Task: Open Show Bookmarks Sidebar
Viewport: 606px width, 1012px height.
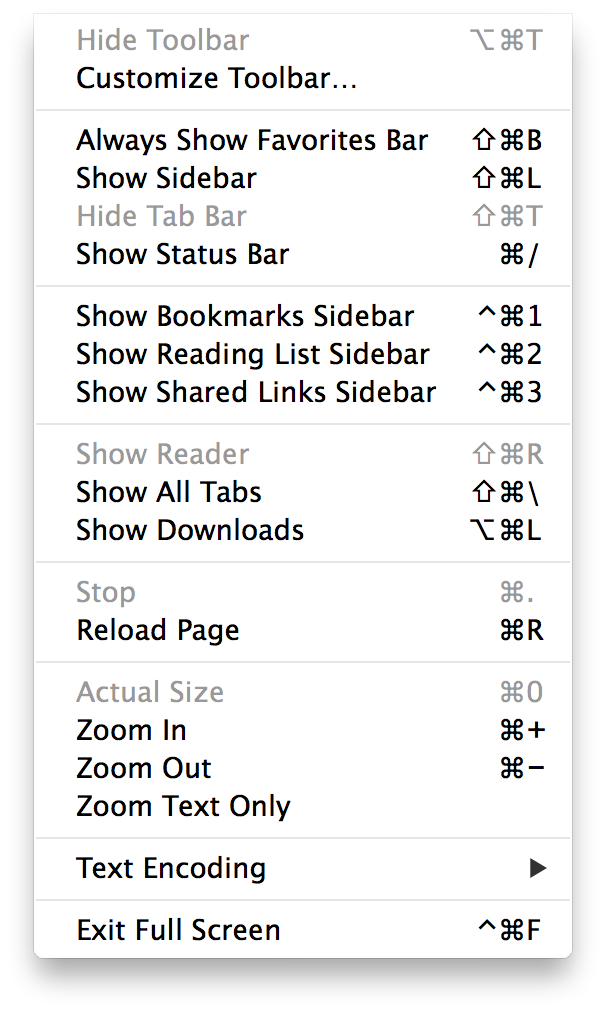Action: (x=245, y=316)
